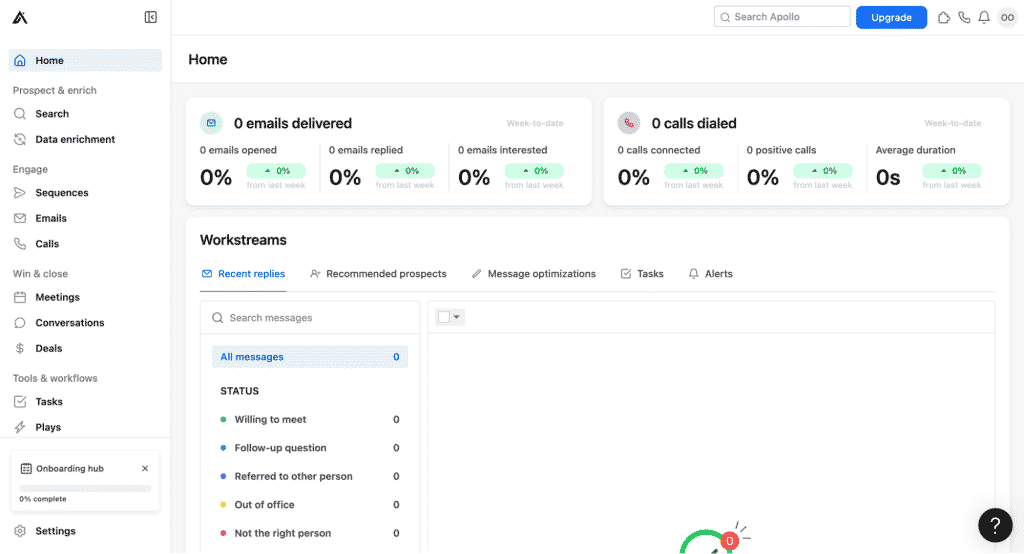The height and width of the screenshot is (554, 1024).
Task: Click the Conversations label in sidebar
Action: (x=70, y=323)
